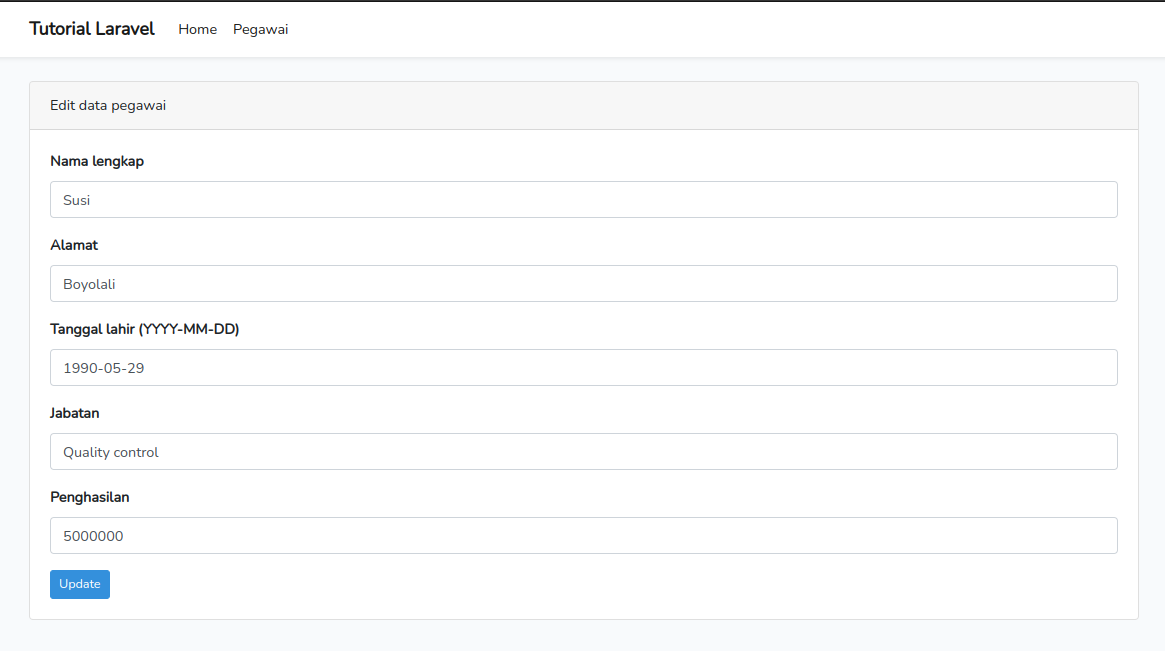Screen dimensions: 1165x651
Task: Select the Tanggal lahir input field
Action: tap(583, 368)
